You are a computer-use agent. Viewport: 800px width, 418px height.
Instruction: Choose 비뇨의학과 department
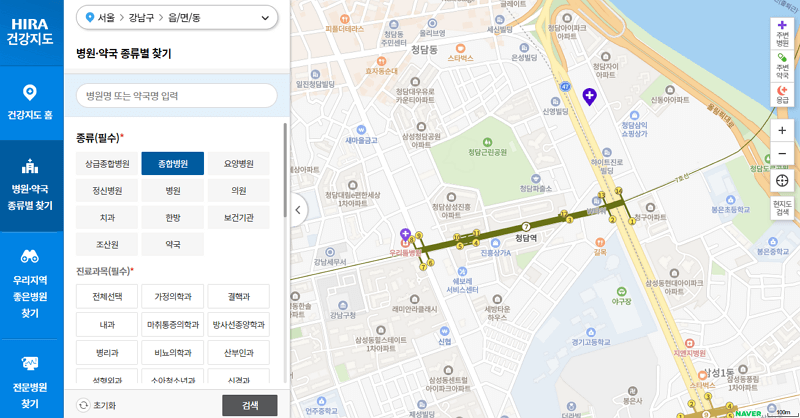[172, 353]
